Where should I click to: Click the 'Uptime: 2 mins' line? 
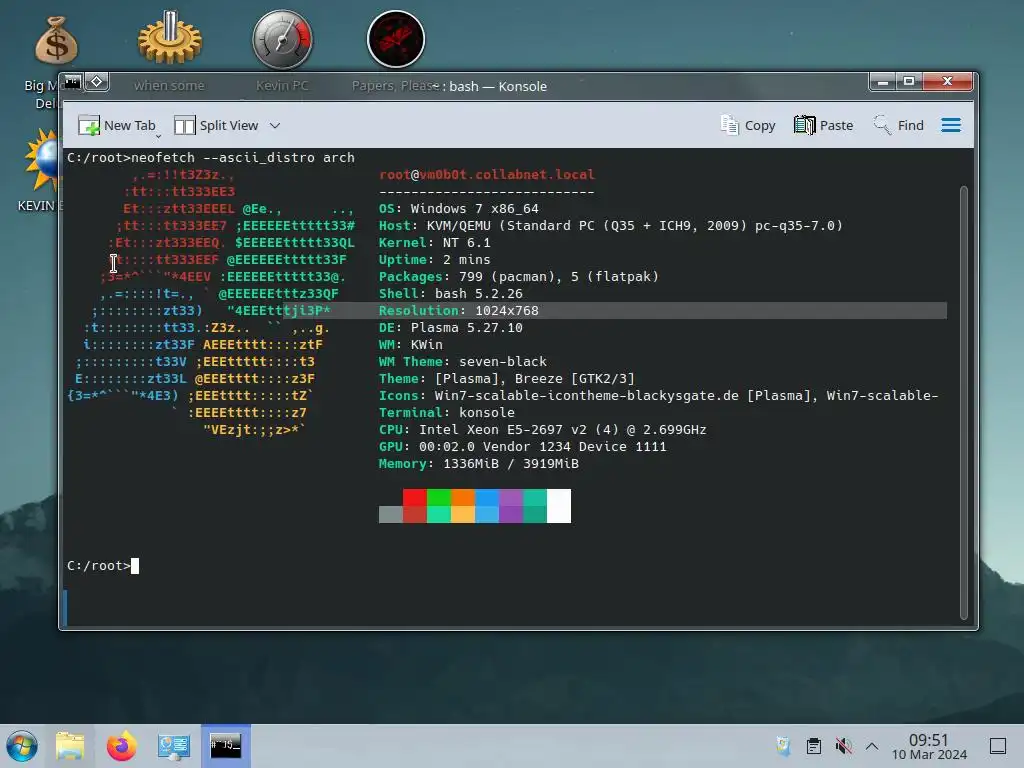(x=434, y=260)
